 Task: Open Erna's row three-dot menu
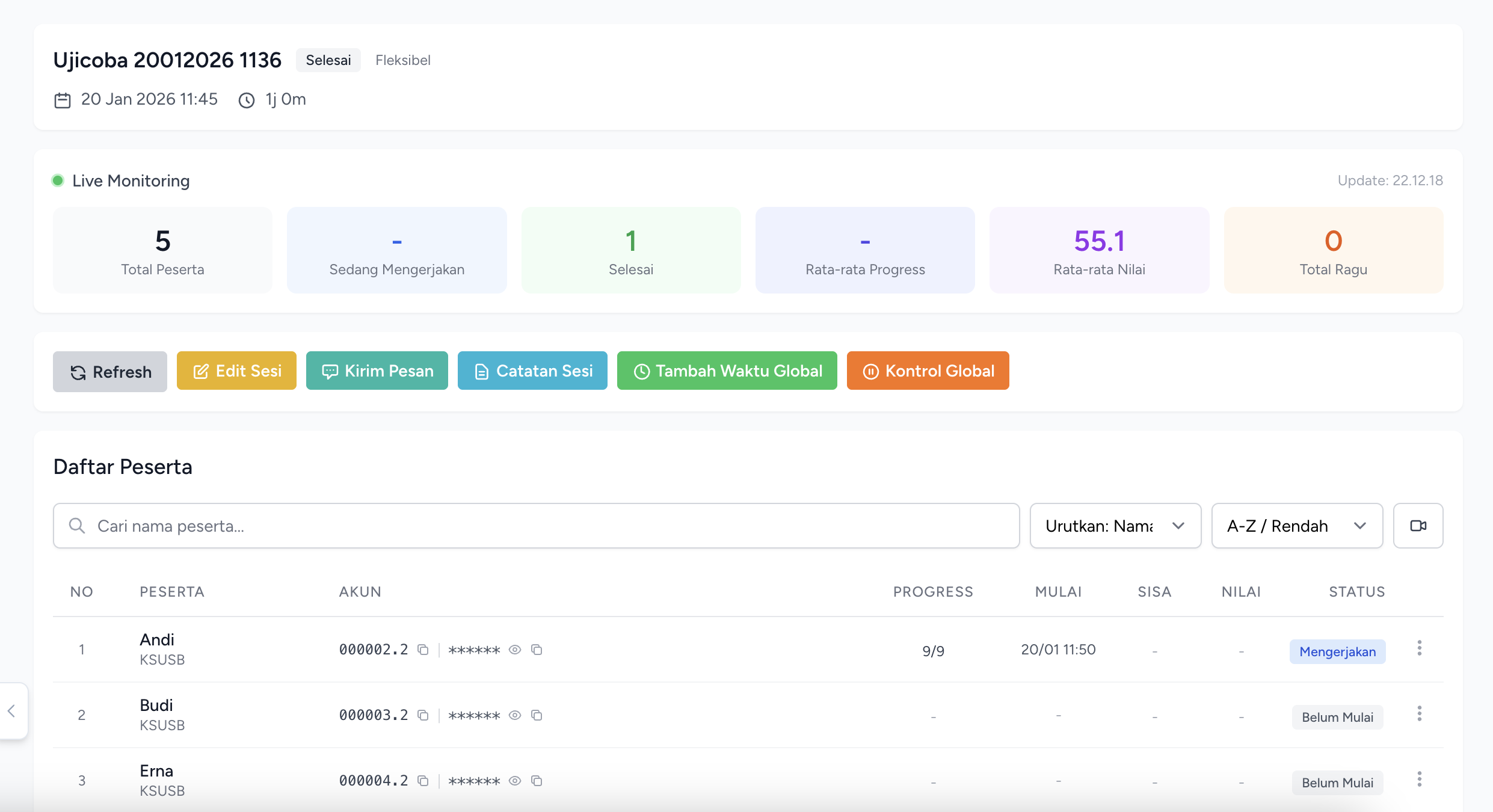[1419, 780]
